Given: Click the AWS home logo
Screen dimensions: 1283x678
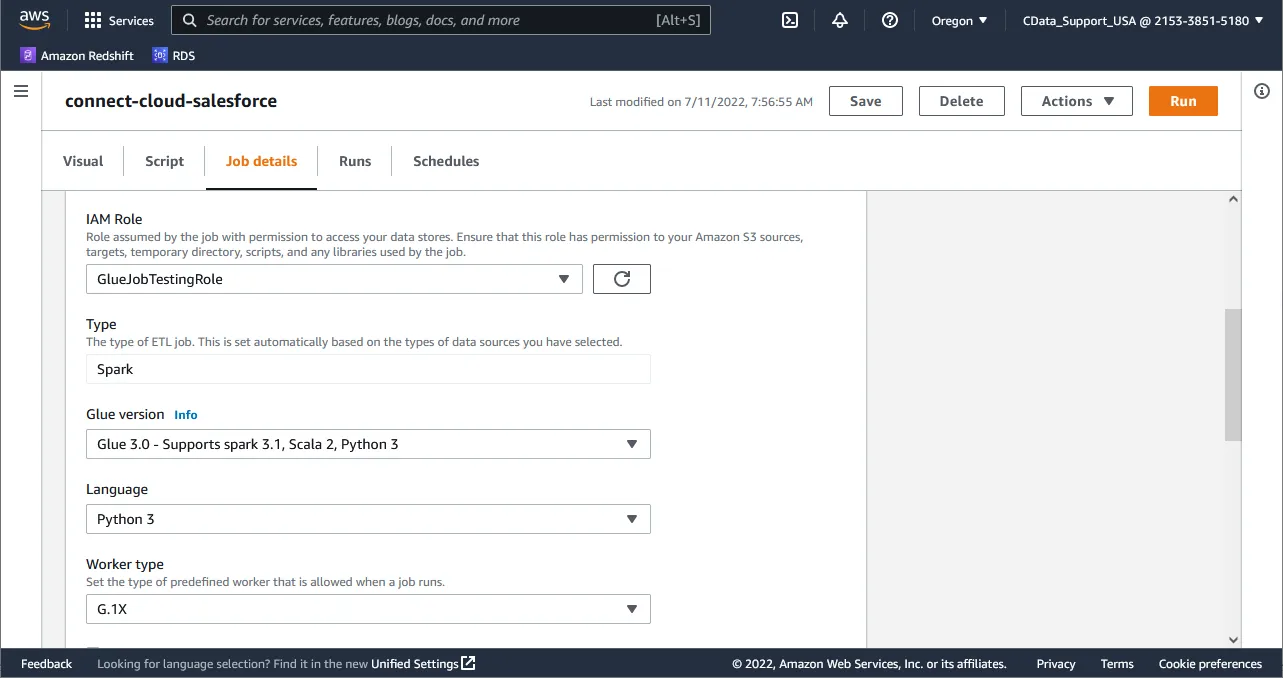Looking at the screenshot, I should [x=34, y=18].
